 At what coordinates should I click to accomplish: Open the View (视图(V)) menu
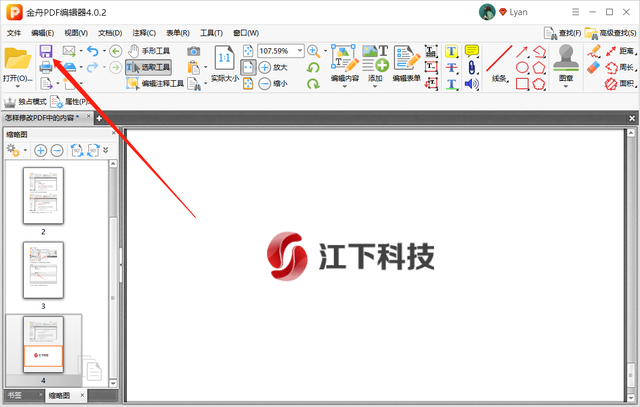coord(76,33)
